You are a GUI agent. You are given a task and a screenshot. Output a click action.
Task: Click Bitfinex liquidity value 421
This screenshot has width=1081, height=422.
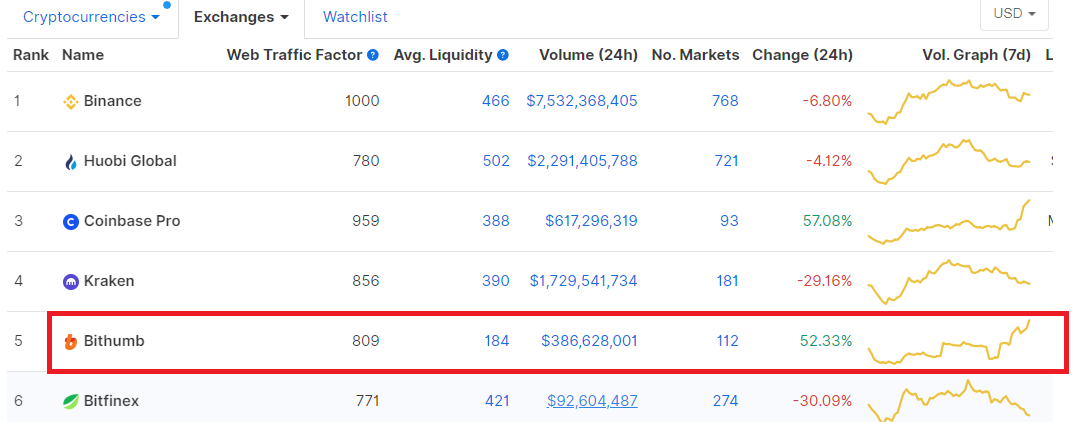pos(496,401)
